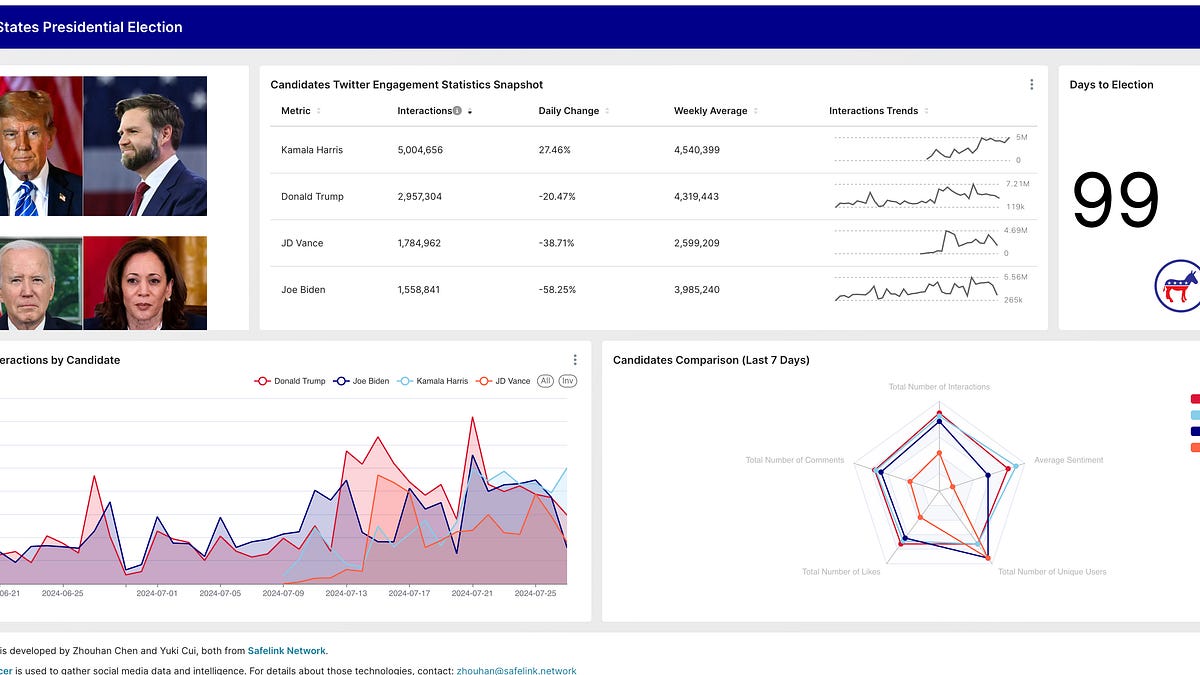Click the Days to Election card title
This screenshot has width=1200, height=675.
coord(1111,85)
